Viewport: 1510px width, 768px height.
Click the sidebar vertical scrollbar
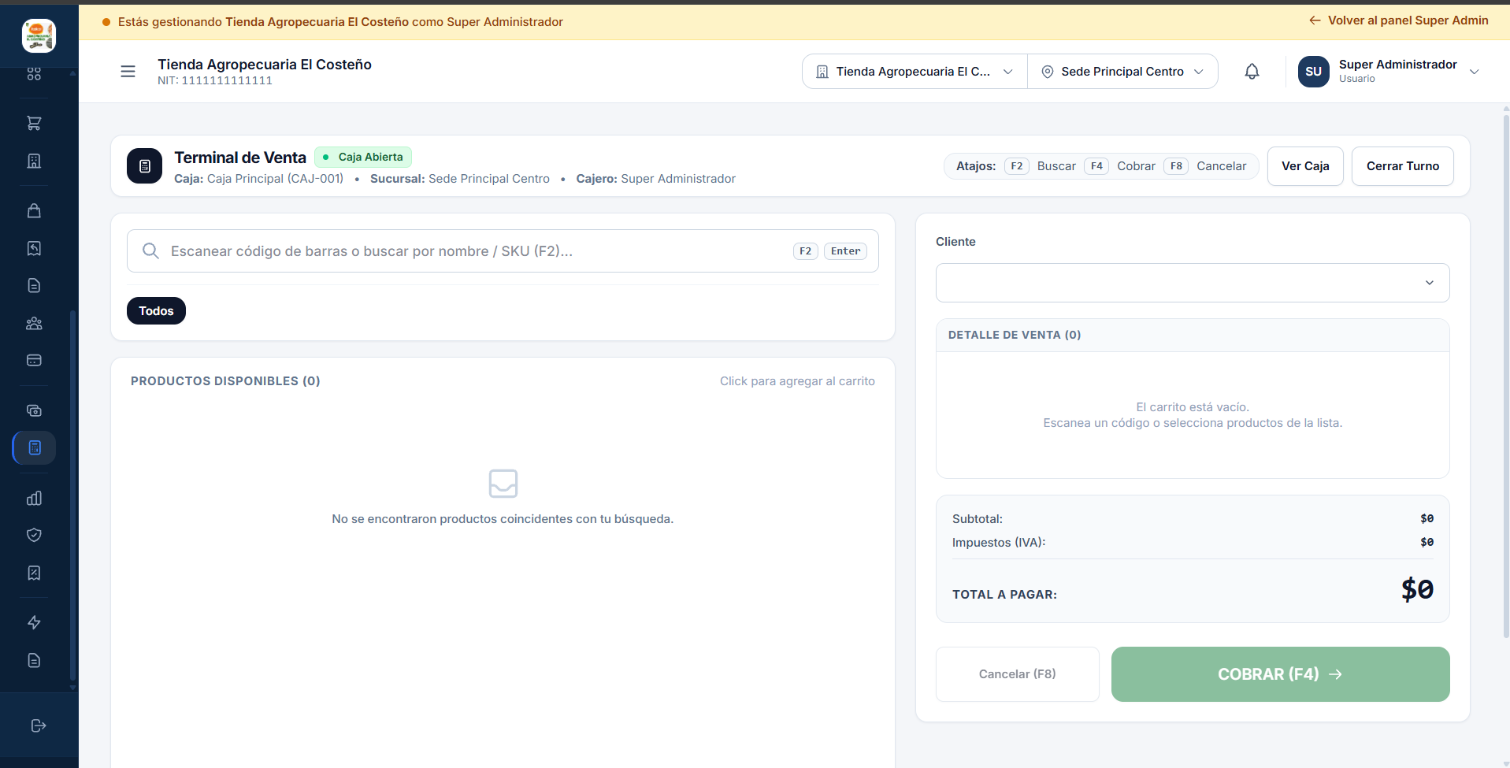point(72,497)
